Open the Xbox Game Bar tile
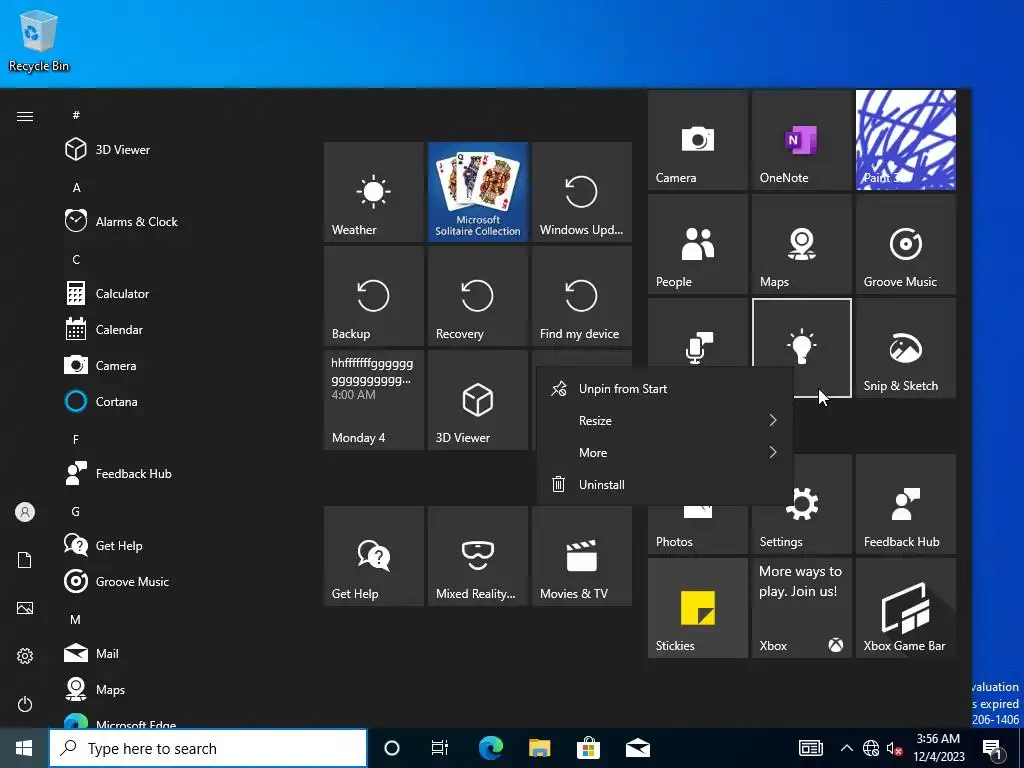Image resolution: width=1024 pixels, height=768 pixels. 906,608
